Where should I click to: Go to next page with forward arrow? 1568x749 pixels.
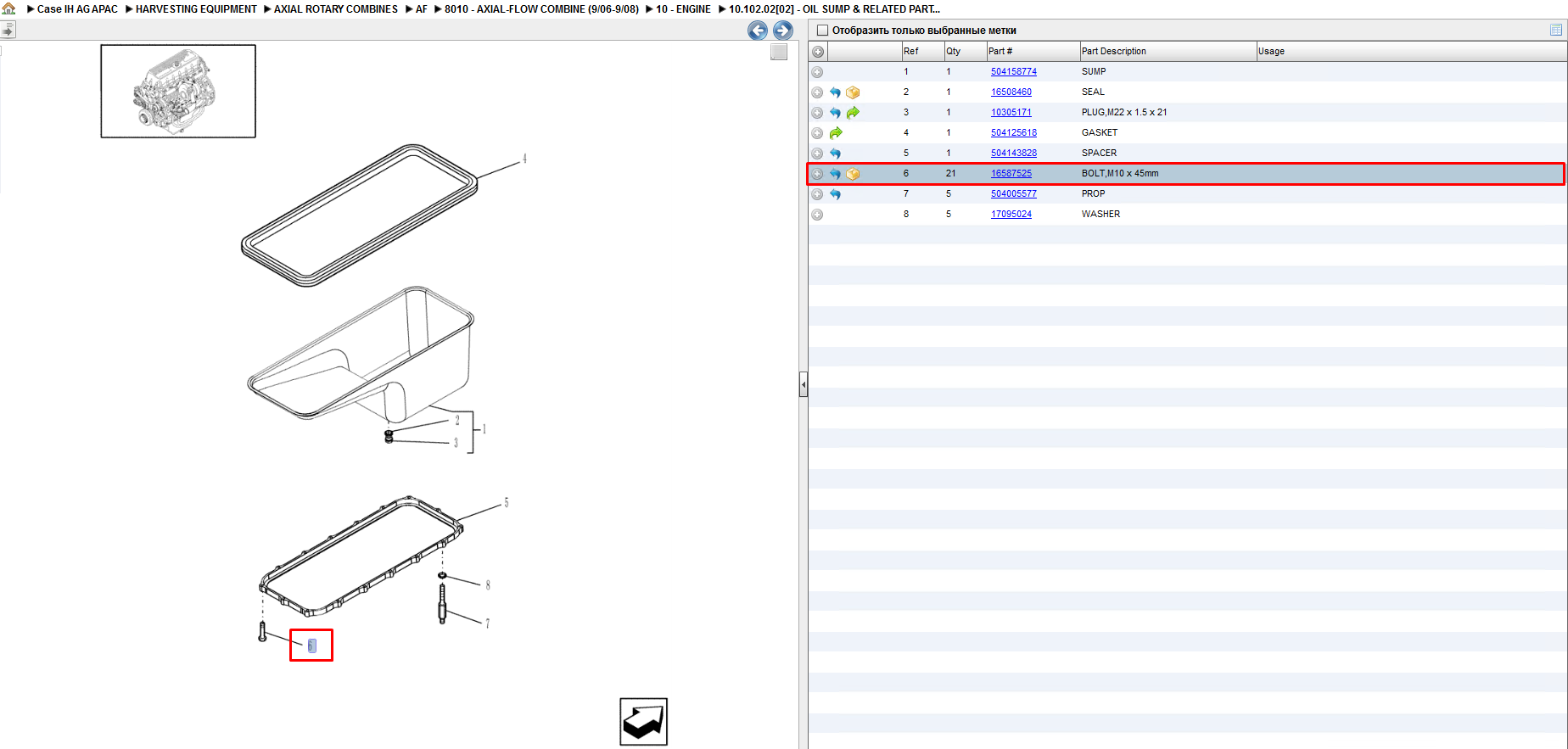click(x=783, y=31)
